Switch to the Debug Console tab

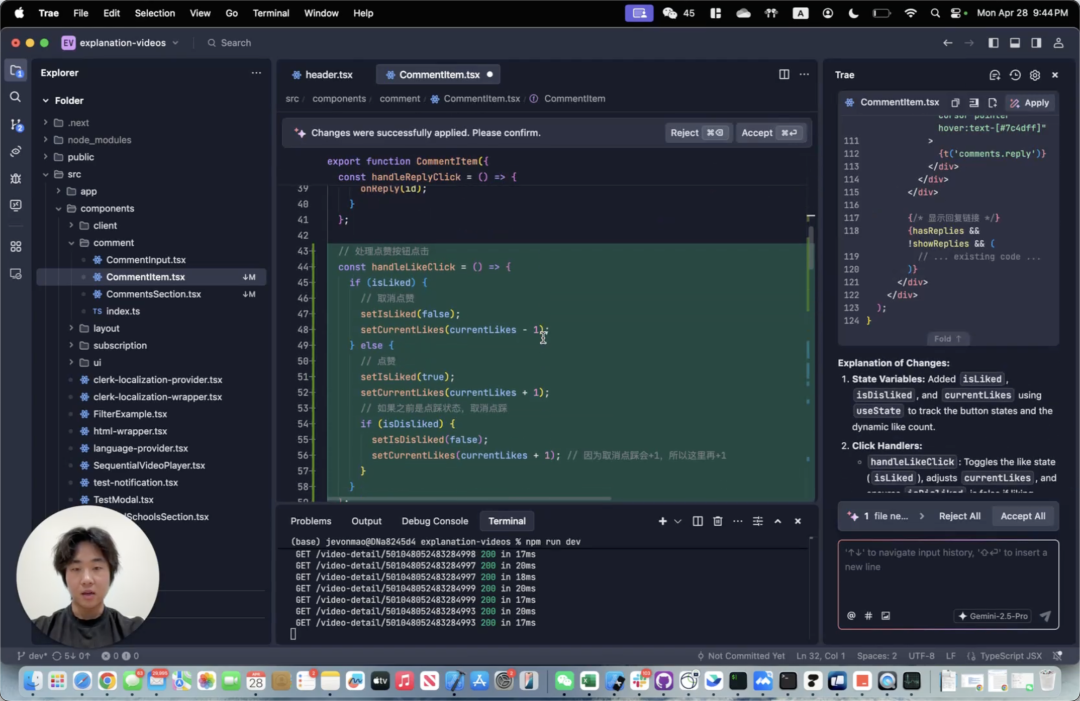434,521
